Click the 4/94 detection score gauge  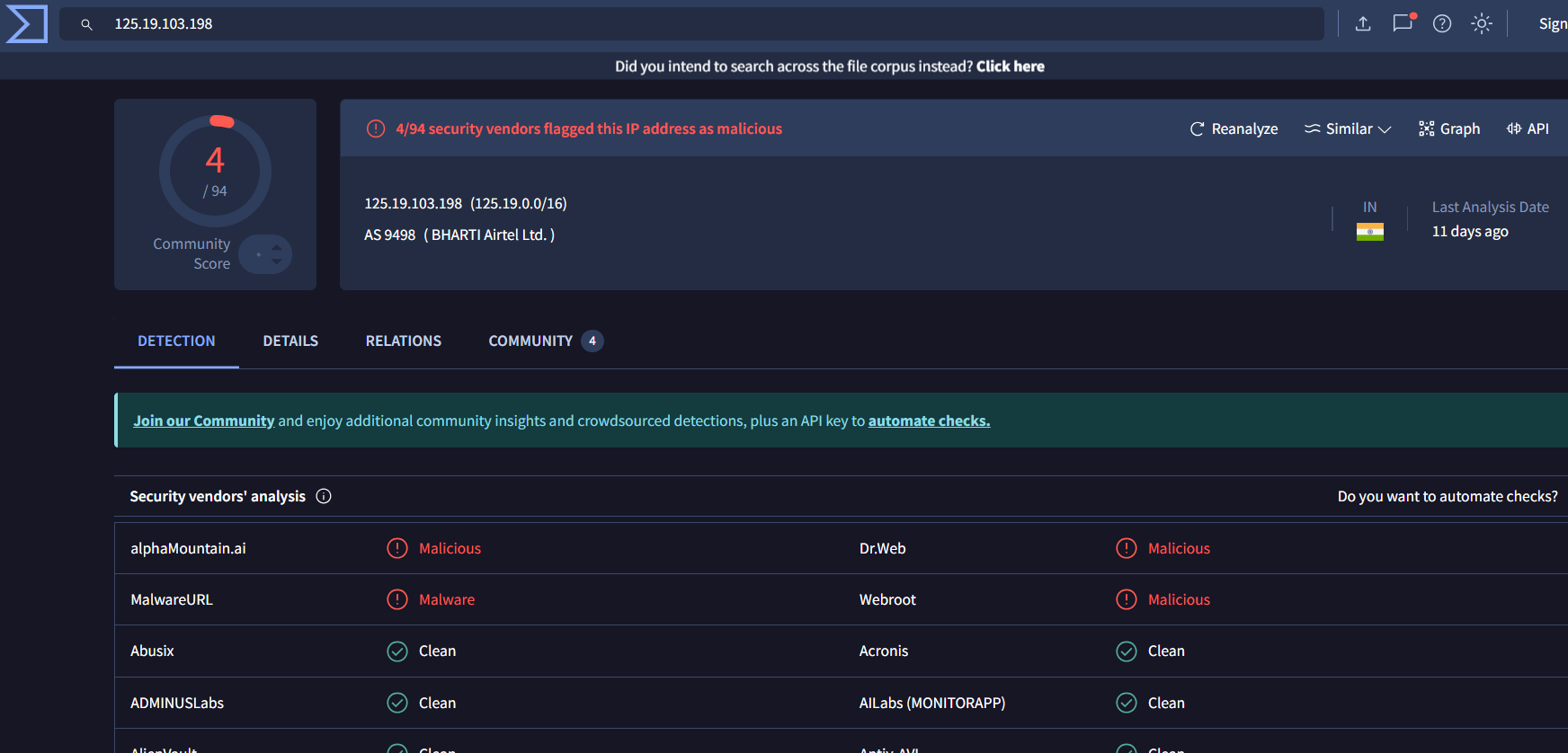pos(215,171)
